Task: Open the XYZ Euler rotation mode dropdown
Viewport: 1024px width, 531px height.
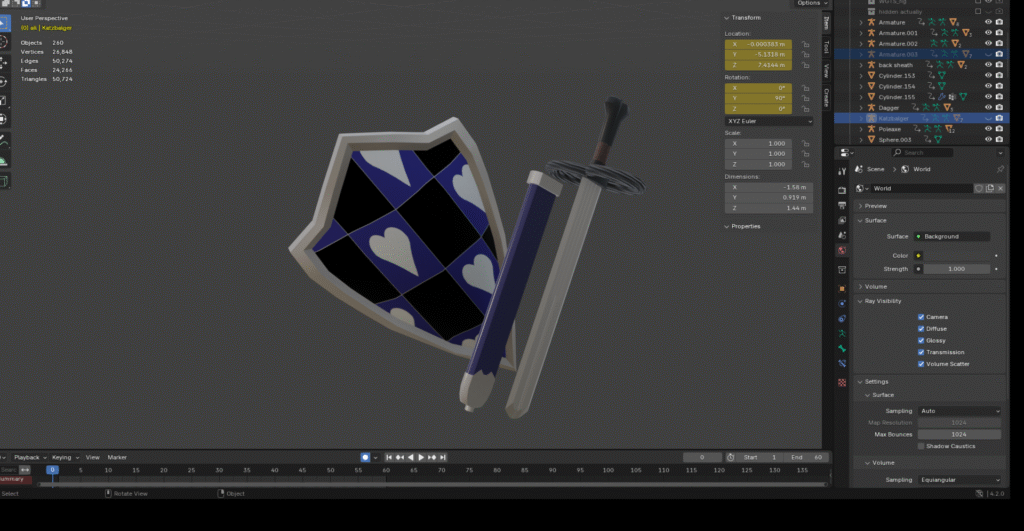Action: 768,121
